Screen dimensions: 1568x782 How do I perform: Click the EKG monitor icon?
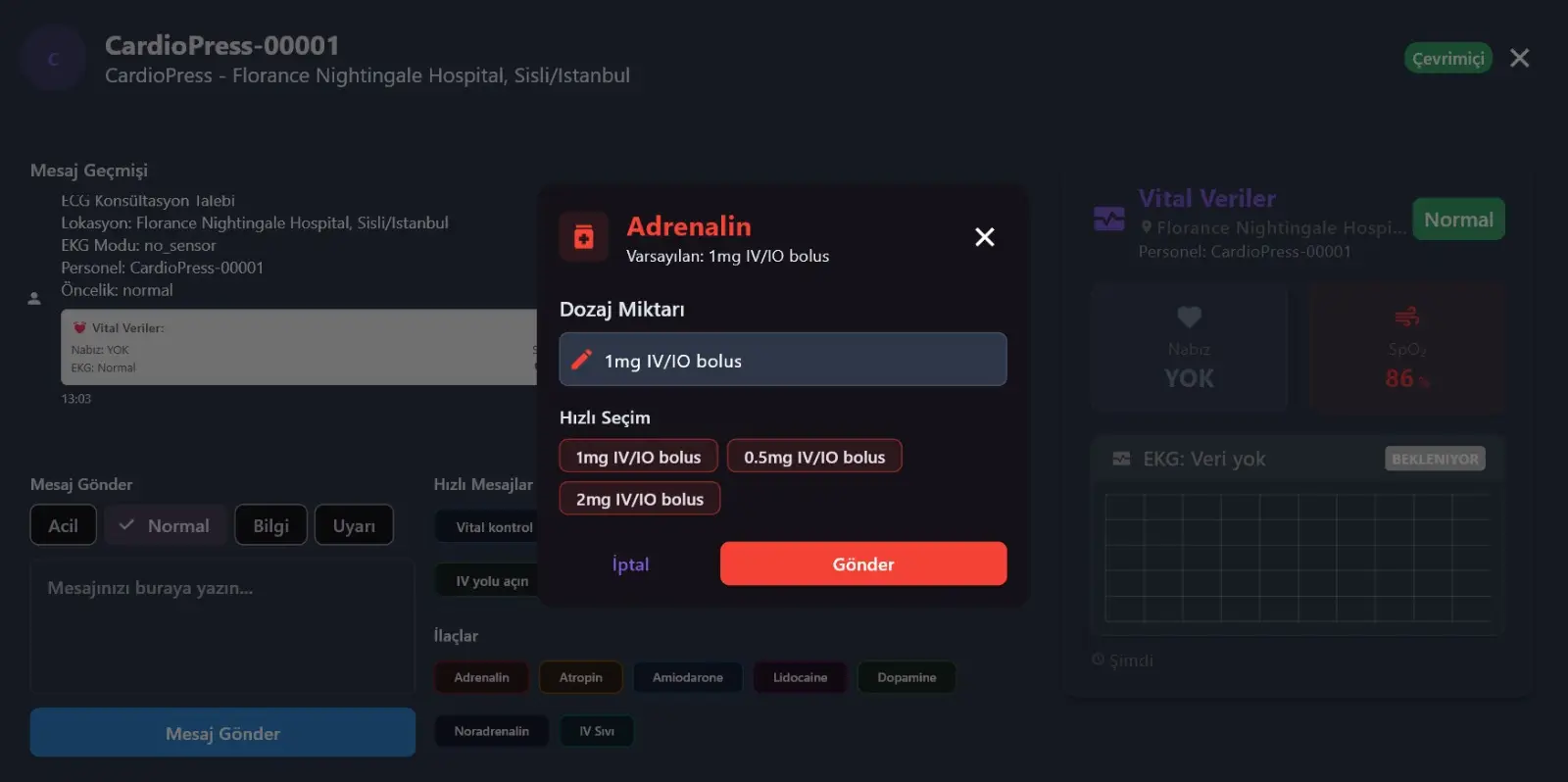(x=1121, y=459)
